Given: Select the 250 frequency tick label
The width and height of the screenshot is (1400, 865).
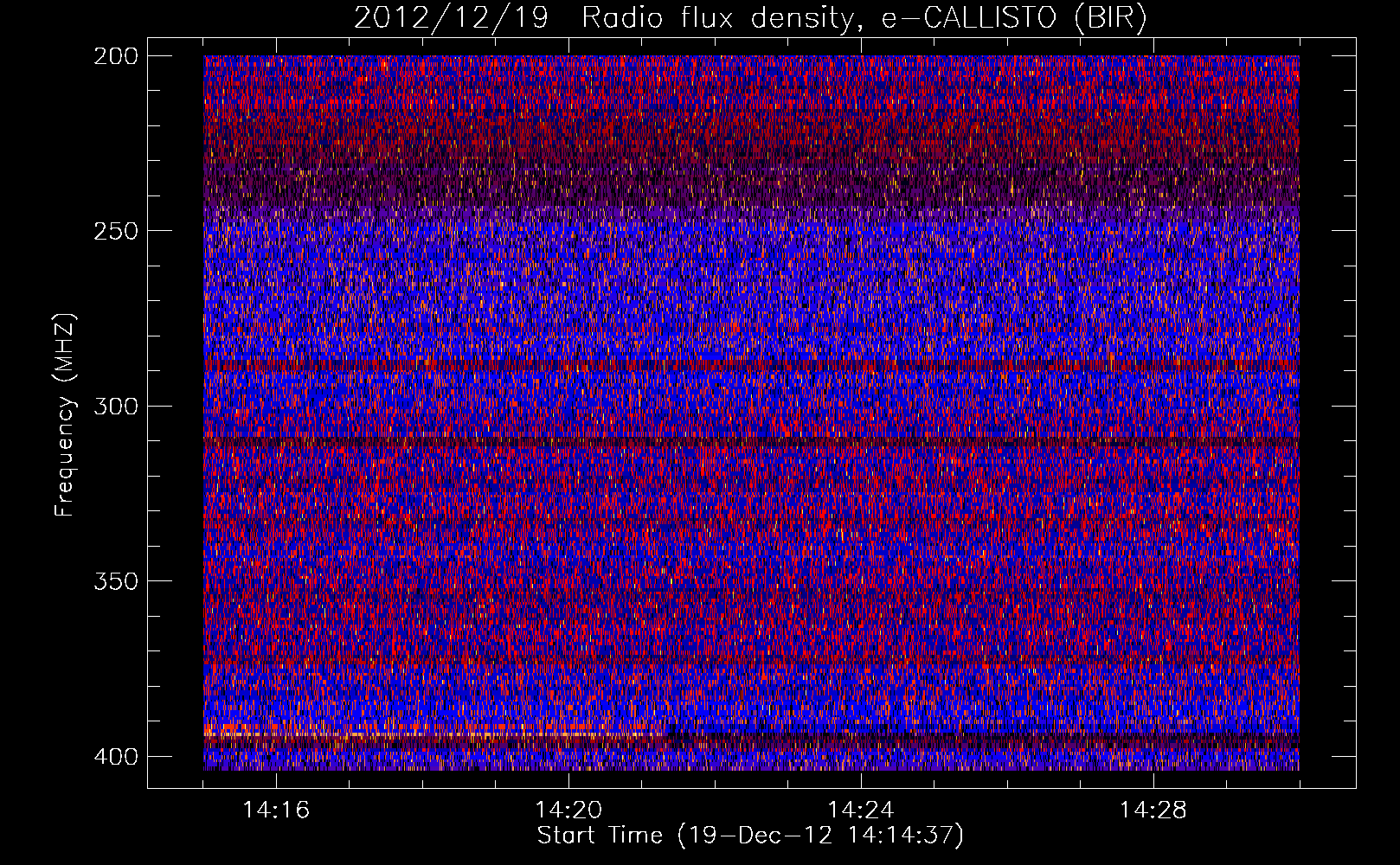Looking at the screenshot, I should click(x=115, y=231).
